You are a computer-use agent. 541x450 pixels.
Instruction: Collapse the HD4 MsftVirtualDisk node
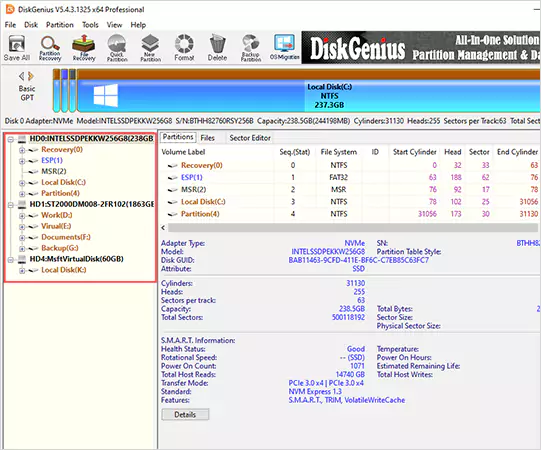pos(11,260)
